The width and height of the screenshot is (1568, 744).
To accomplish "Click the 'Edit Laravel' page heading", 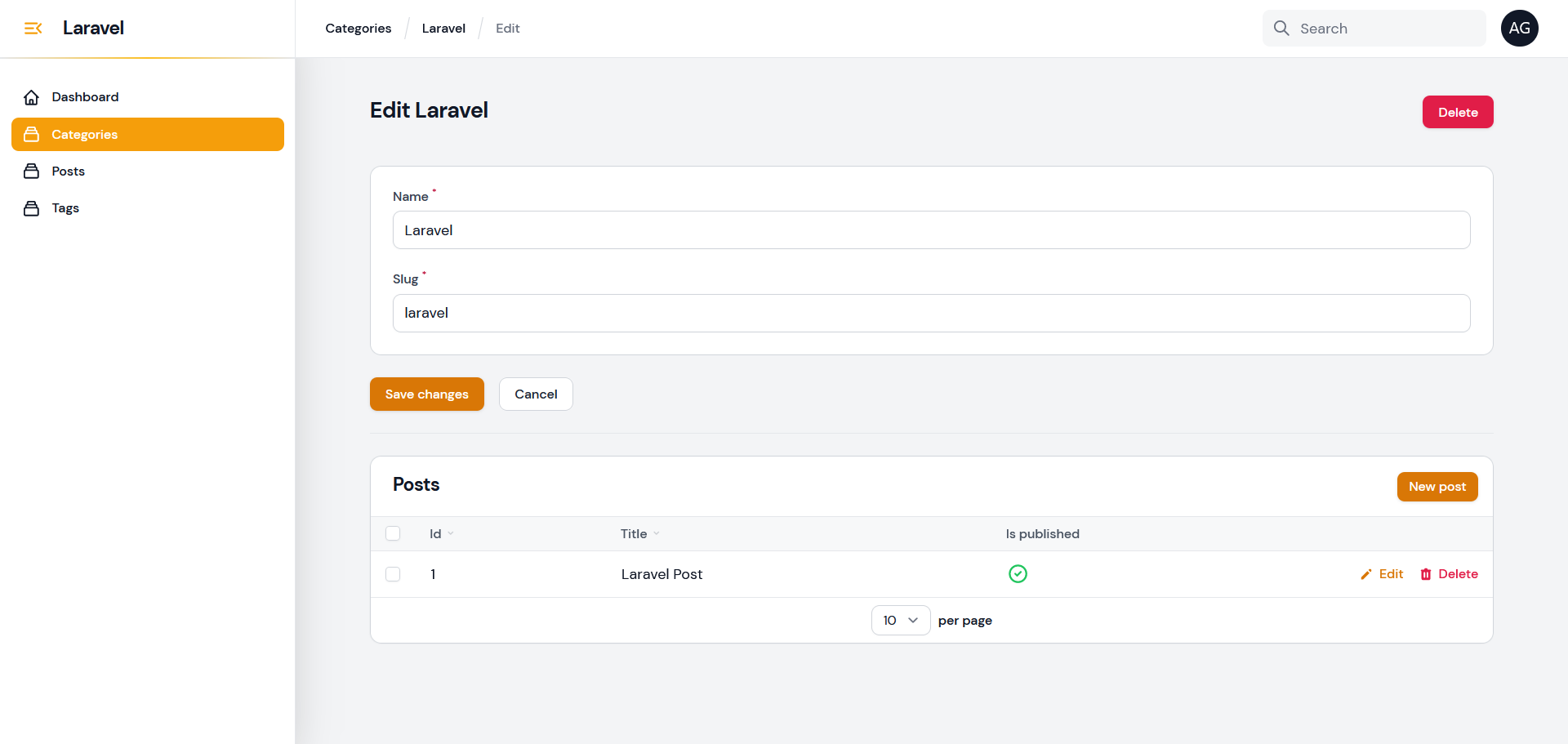I will point(429,110).
